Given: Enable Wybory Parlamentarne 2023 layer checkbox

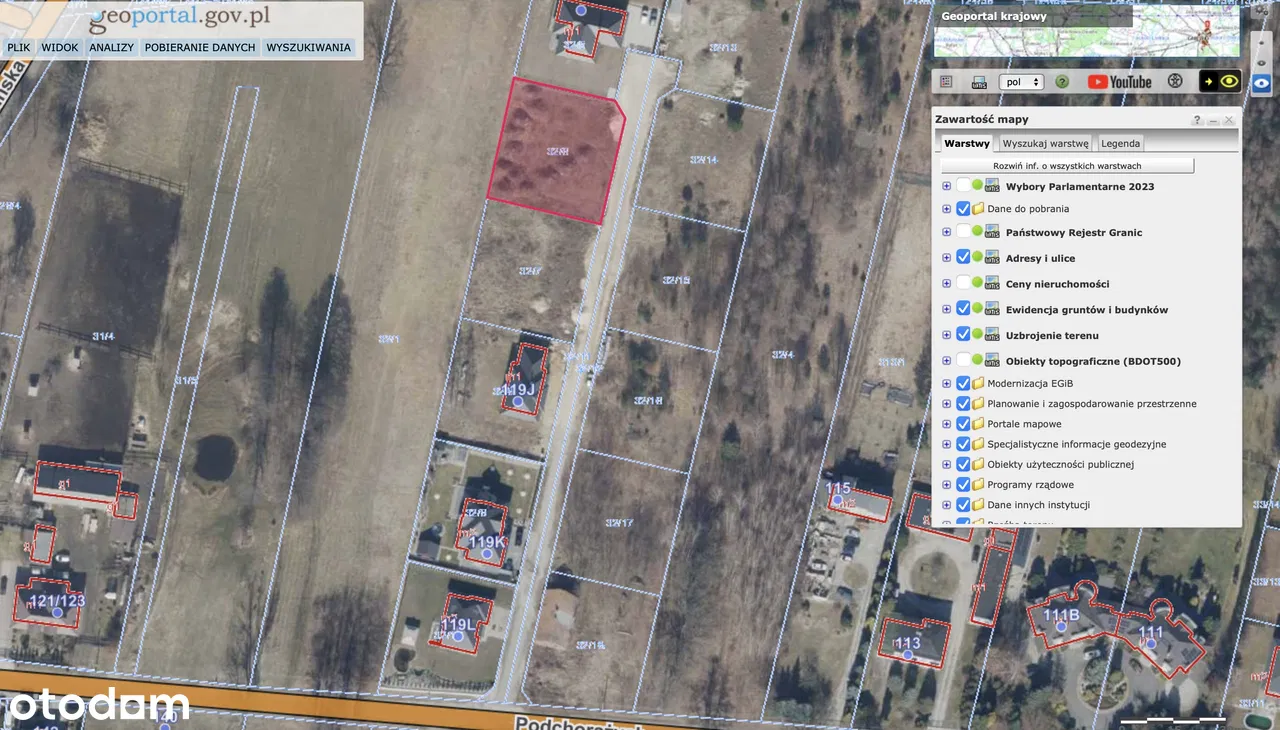Looking at the screenshot, I should click(x=963, y=186).
